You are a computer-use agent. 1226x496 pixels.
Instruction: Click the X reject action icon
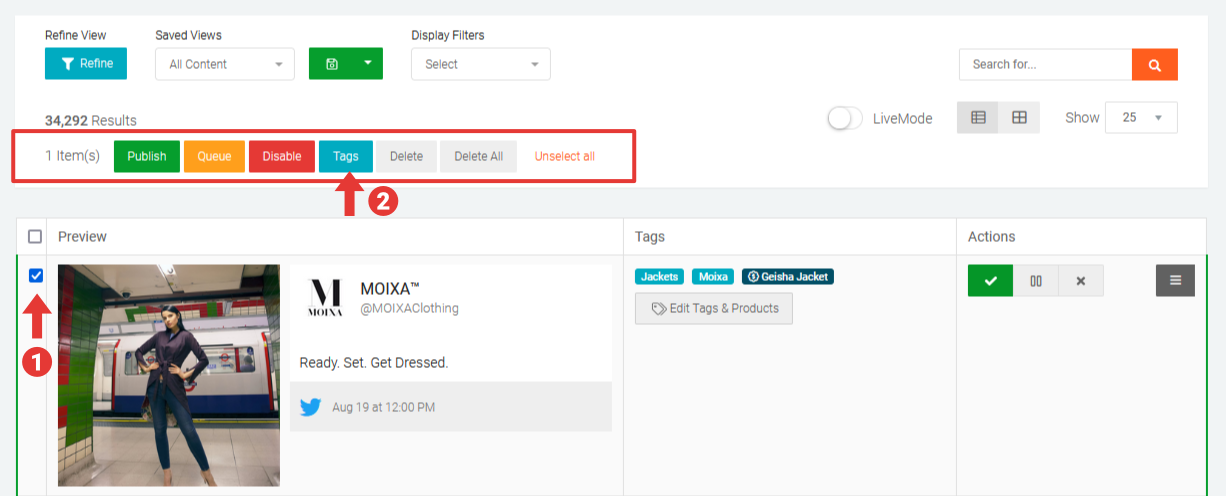1080,281
